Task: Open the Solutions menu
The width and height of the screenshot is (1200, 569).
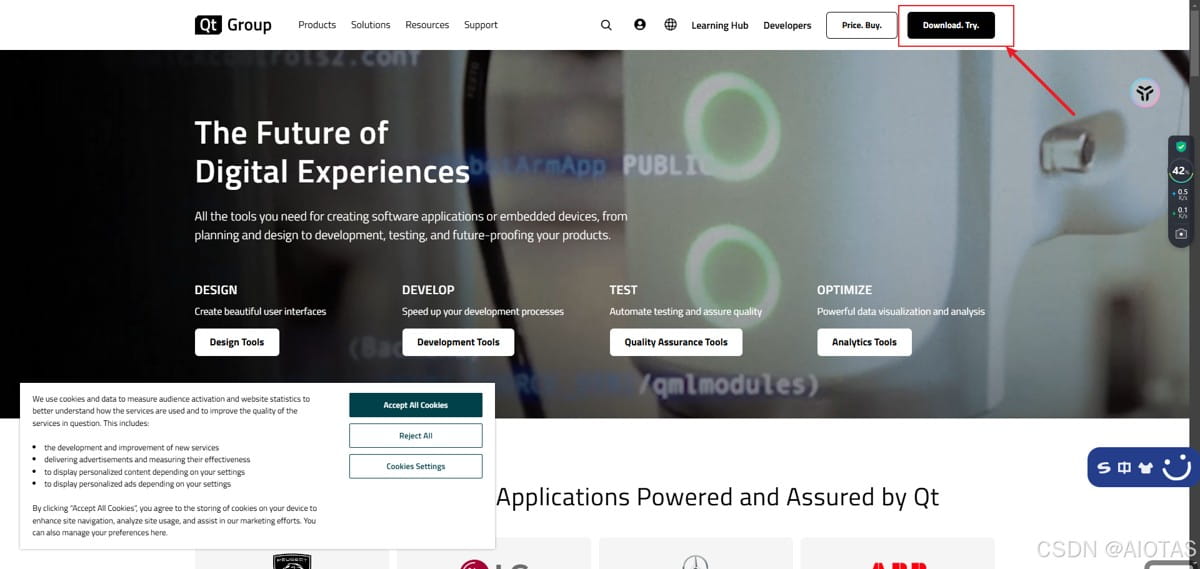Action: [370, 25]
